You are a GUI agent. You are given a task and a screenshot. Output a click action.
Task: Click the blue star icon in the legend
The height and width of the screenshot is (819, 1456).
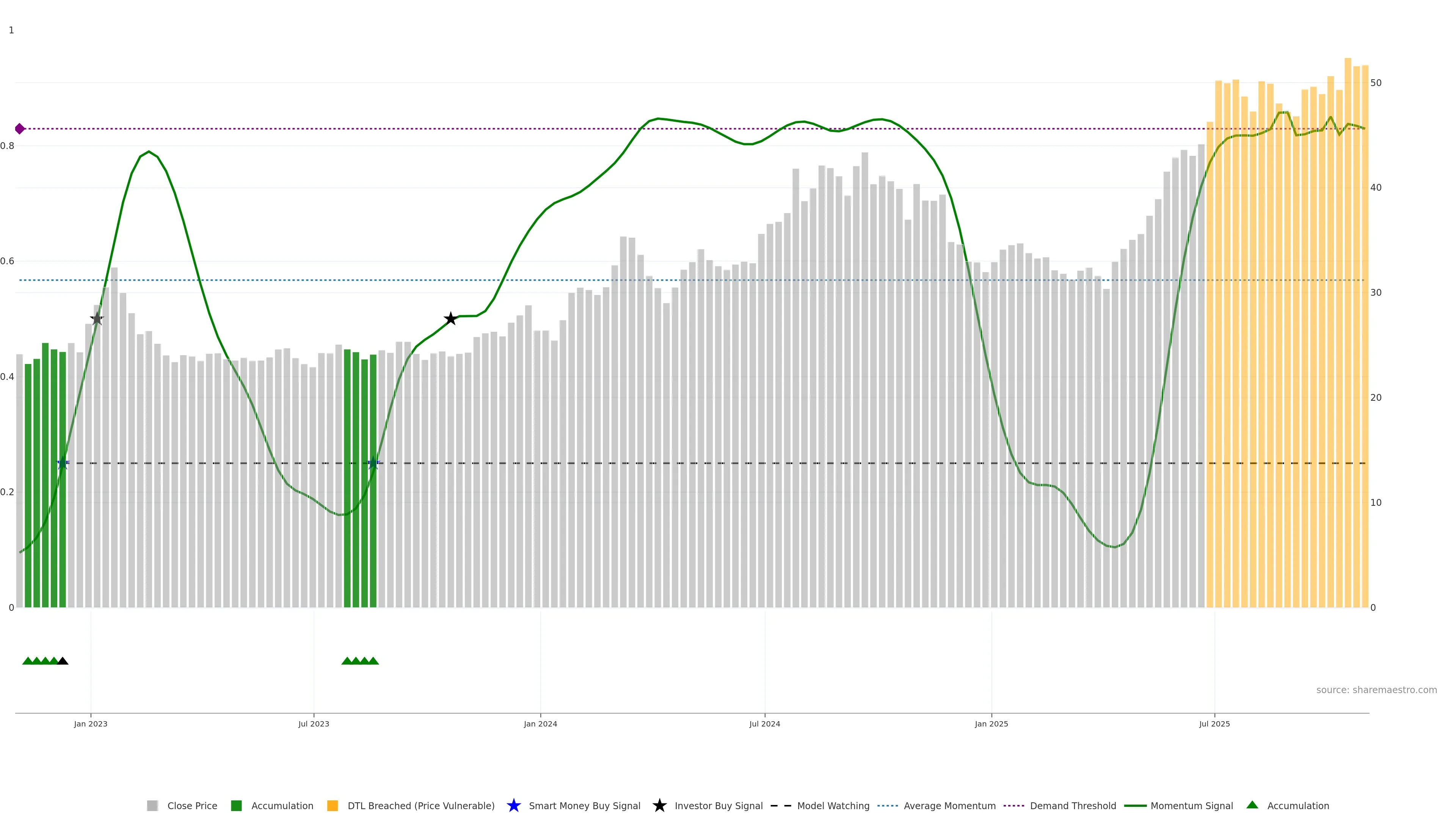coord(514,805)
